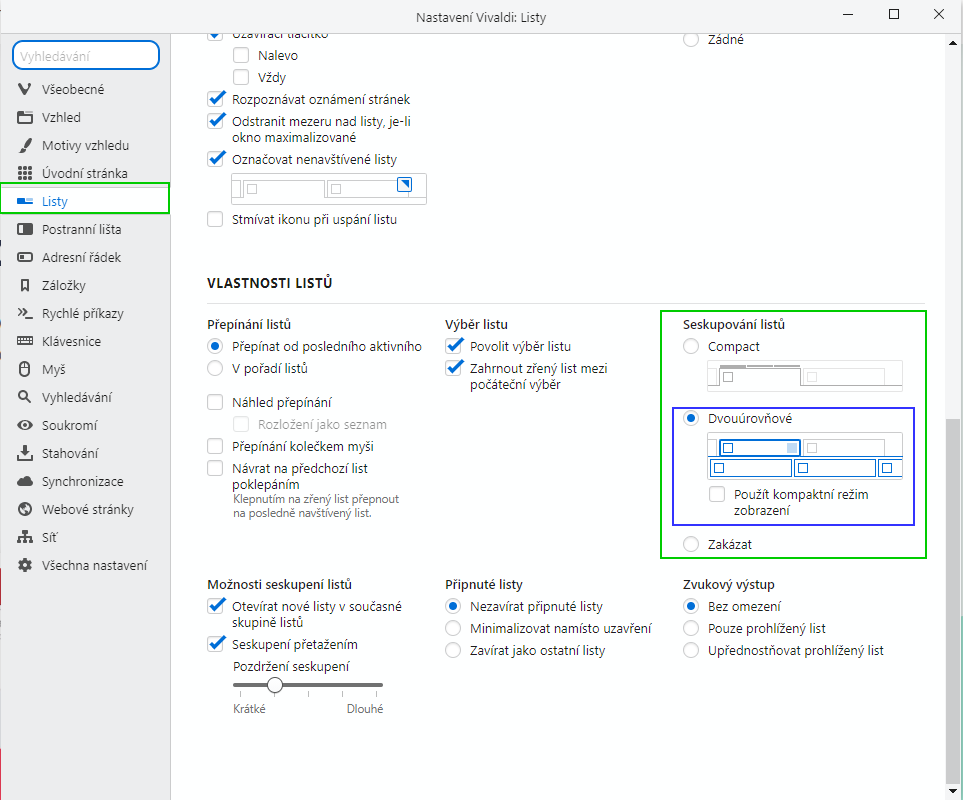The height and width of the screenshot is (800, 963).
Task: Select V pořadí listů radio option
Action: (x=215, y=368)
